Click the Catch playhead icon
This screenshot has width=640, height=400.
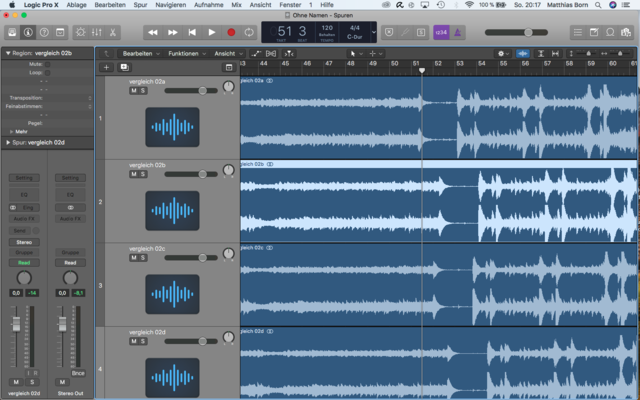click(289, 53)
